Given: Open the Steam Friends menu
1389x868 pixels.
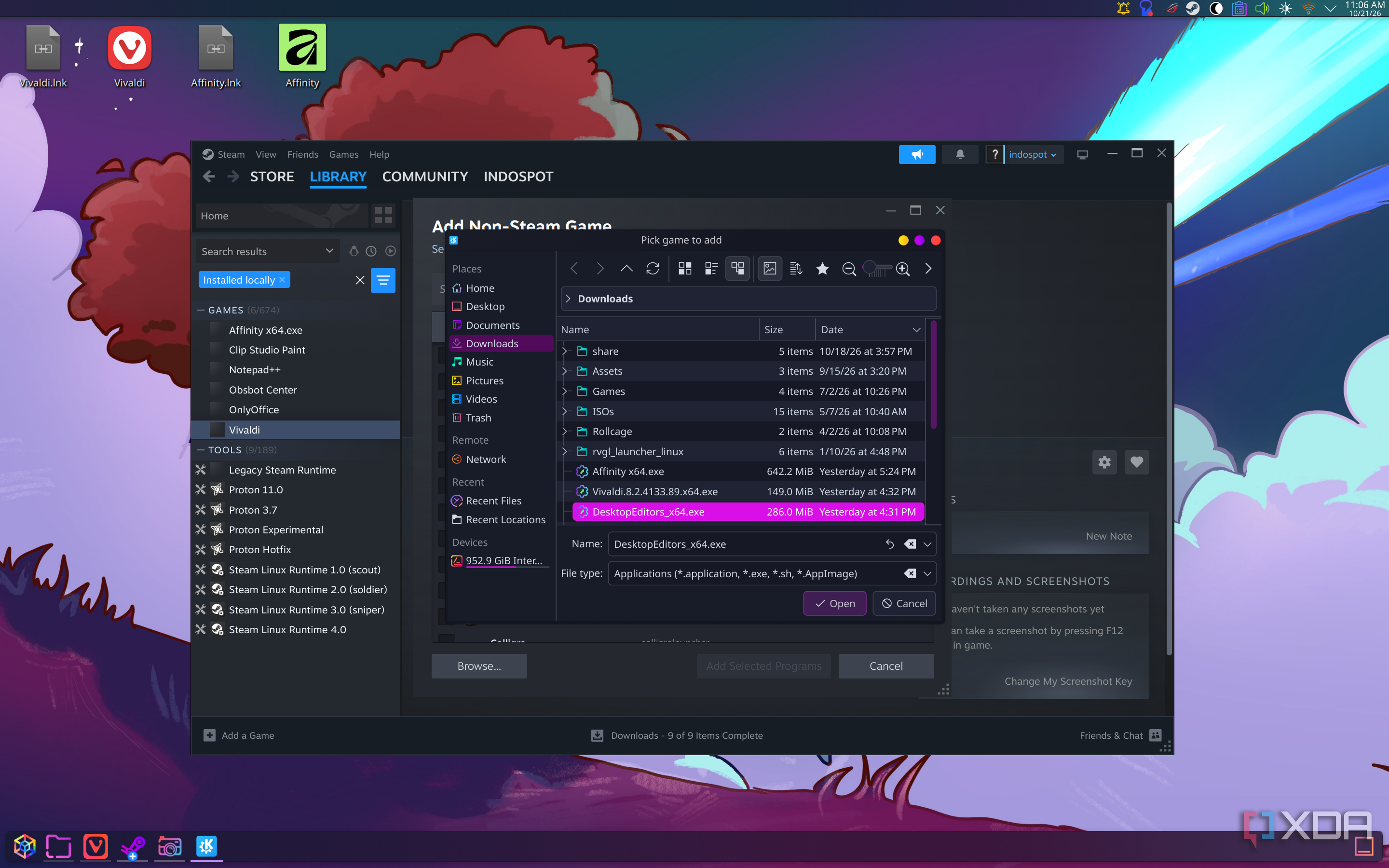Looking at the screenshot, I should click(302, 154).
